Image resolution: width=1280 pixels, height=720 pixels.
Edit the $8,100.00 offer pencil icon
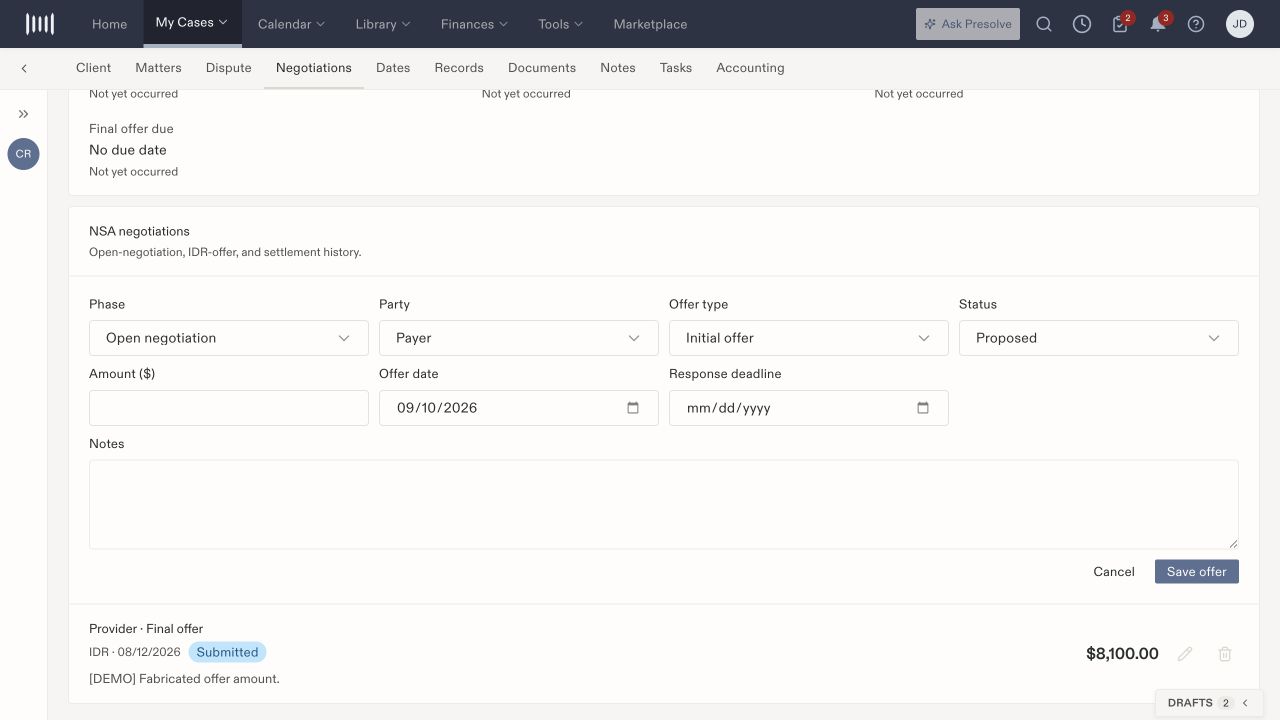pyautogui.click(x=1185, y=654)
